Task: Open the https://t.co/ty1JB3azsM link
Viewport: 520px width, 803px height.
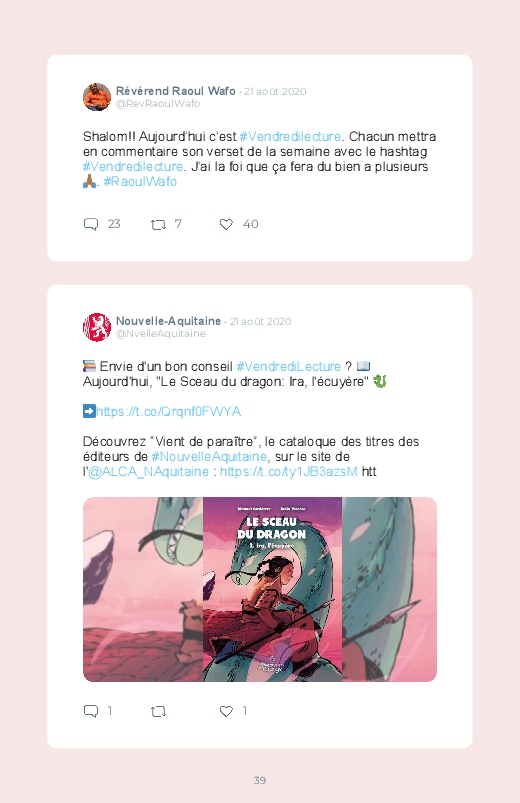Action: point(288,472)
